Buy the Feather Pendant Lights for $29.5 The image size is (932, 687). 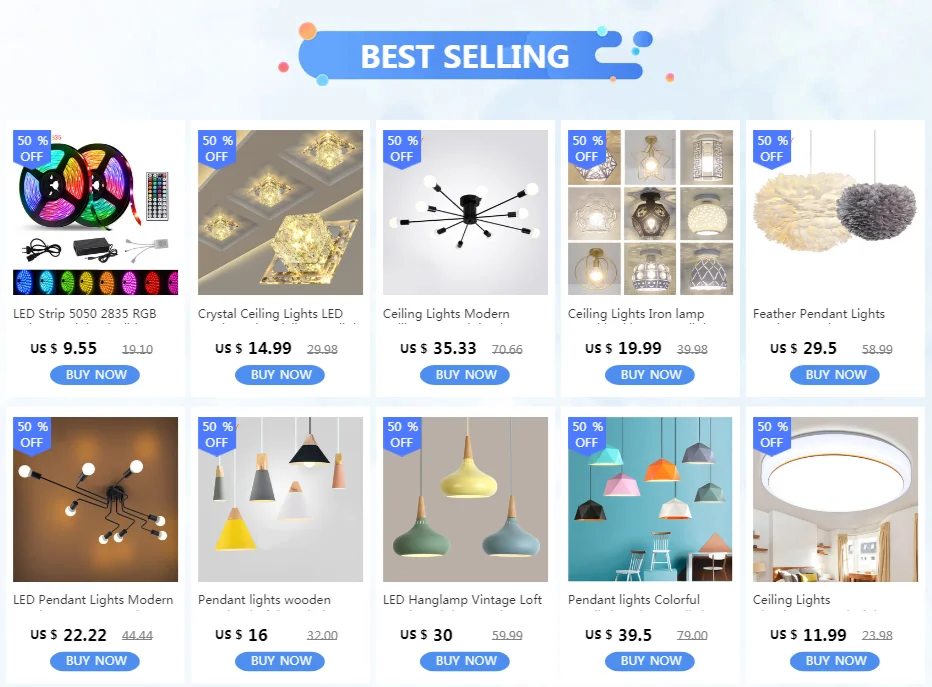(835, 375)
